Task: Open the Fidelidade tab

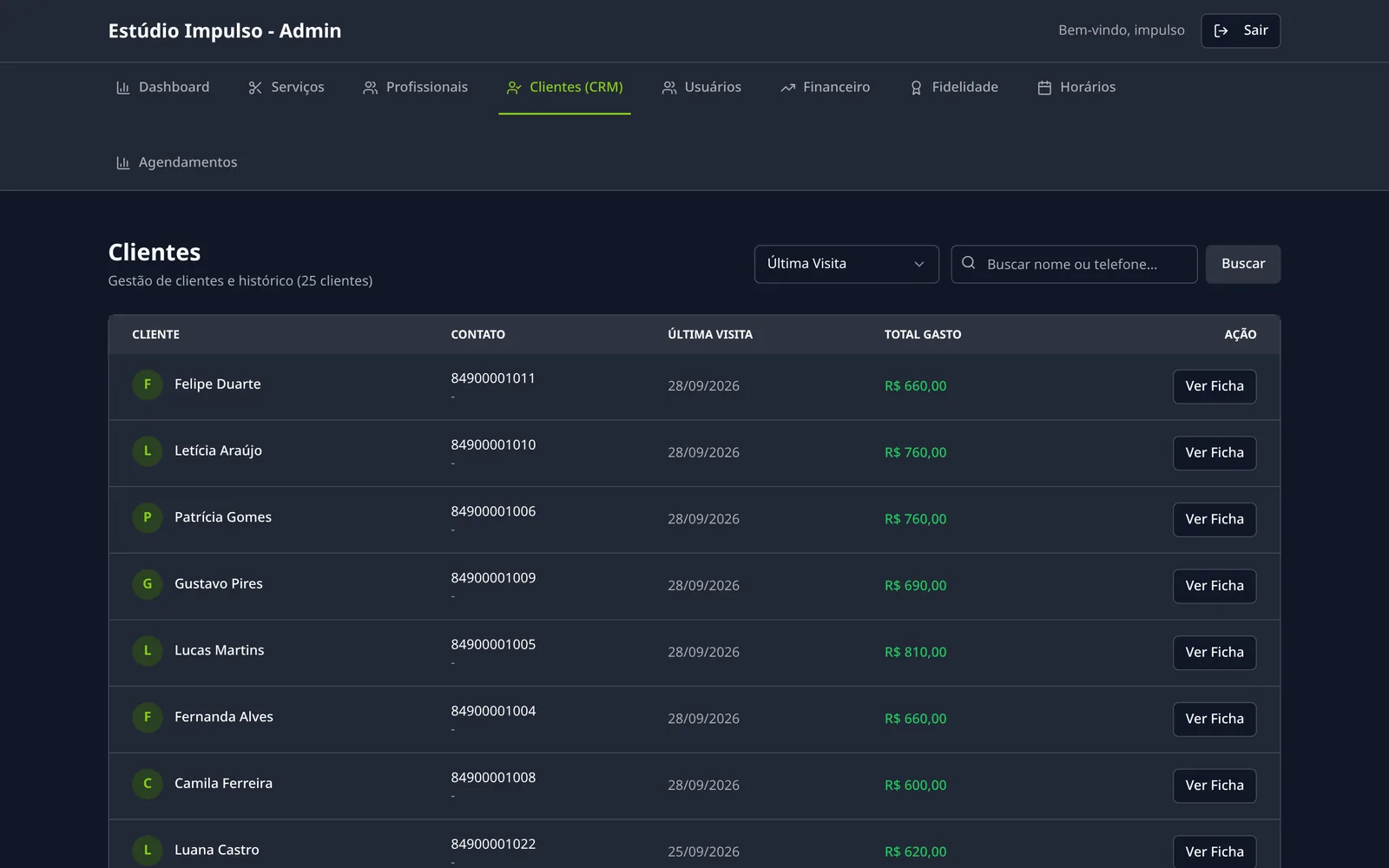Action: (953, 88)
